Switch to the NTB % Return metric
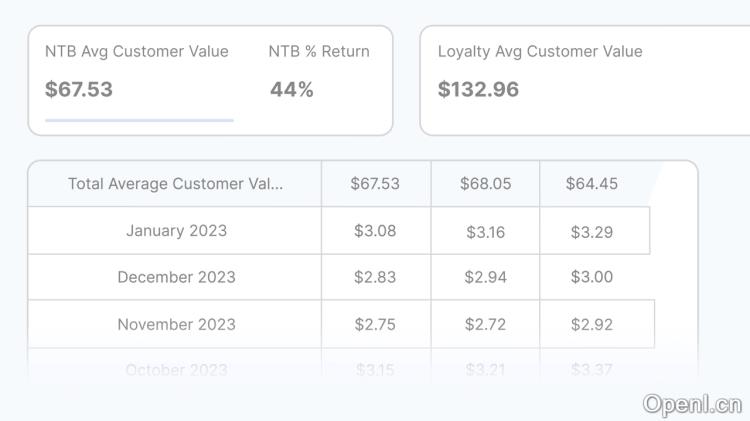Screen dimensions: 750x421 (319, 52)
